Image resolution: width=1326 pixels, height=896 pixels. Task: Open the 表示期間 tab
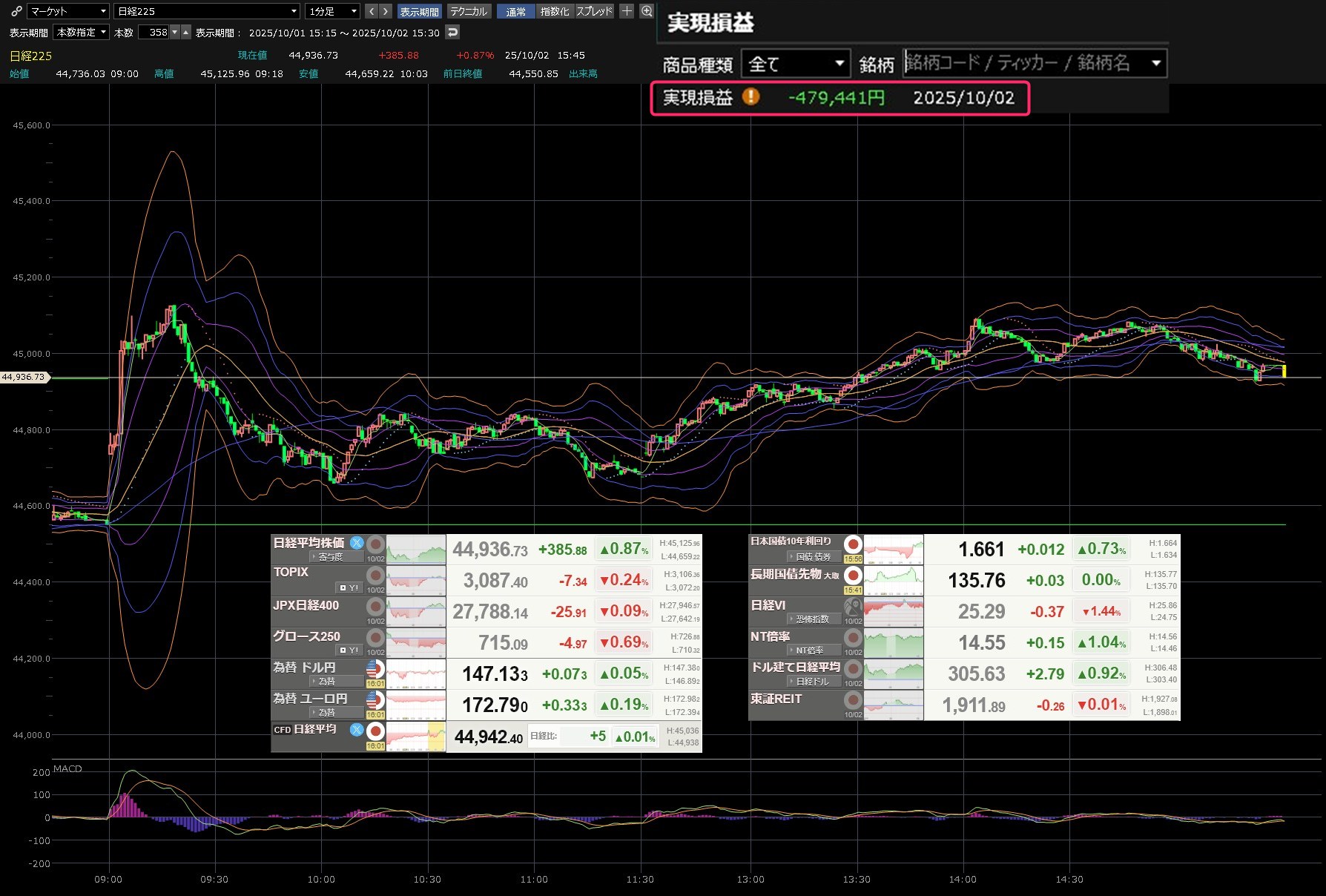click(x=419, y=11)
